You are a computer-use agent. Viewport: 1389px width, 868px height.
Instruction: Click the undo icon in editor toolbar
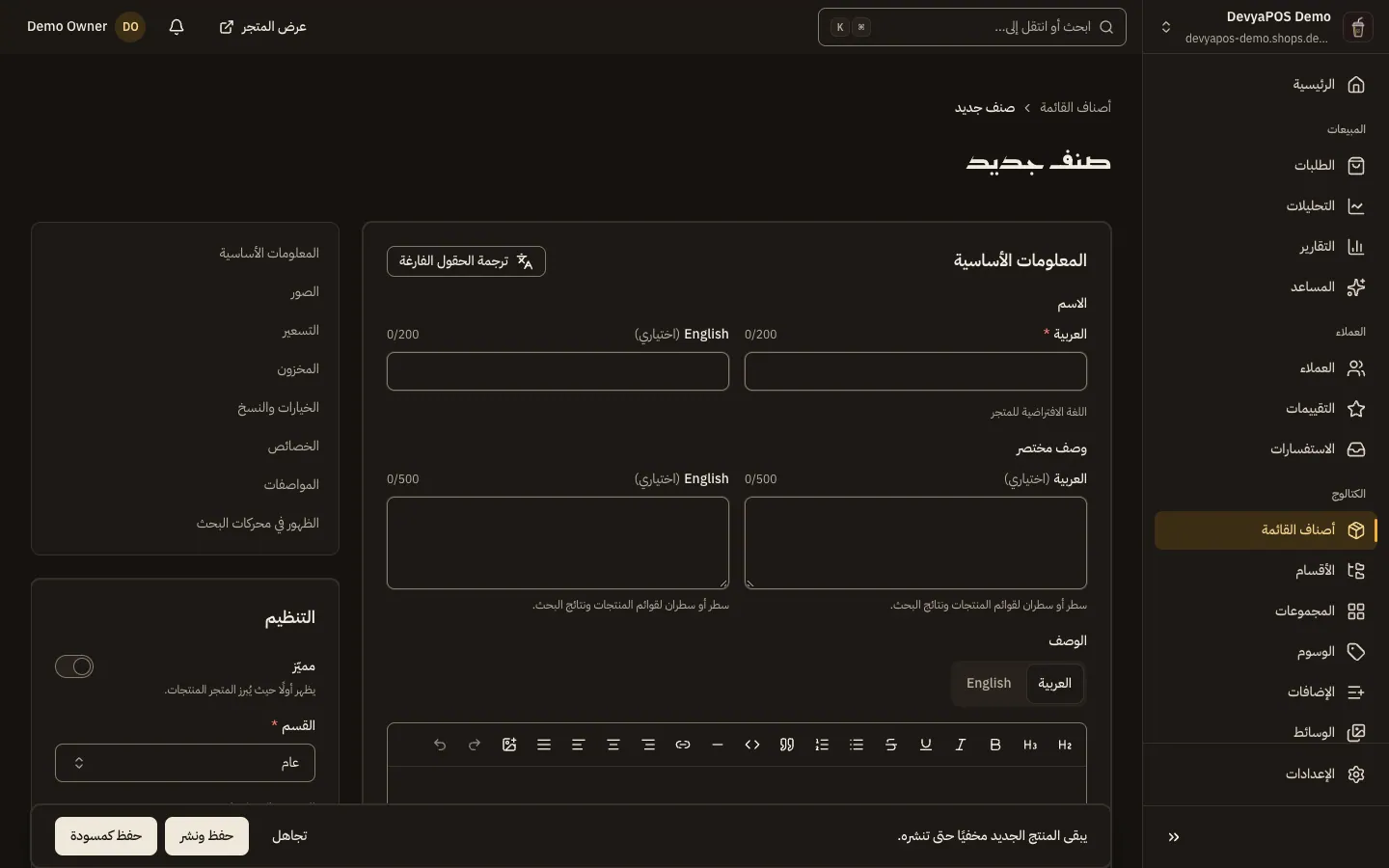pyautogui.click(x=440, y=745)
